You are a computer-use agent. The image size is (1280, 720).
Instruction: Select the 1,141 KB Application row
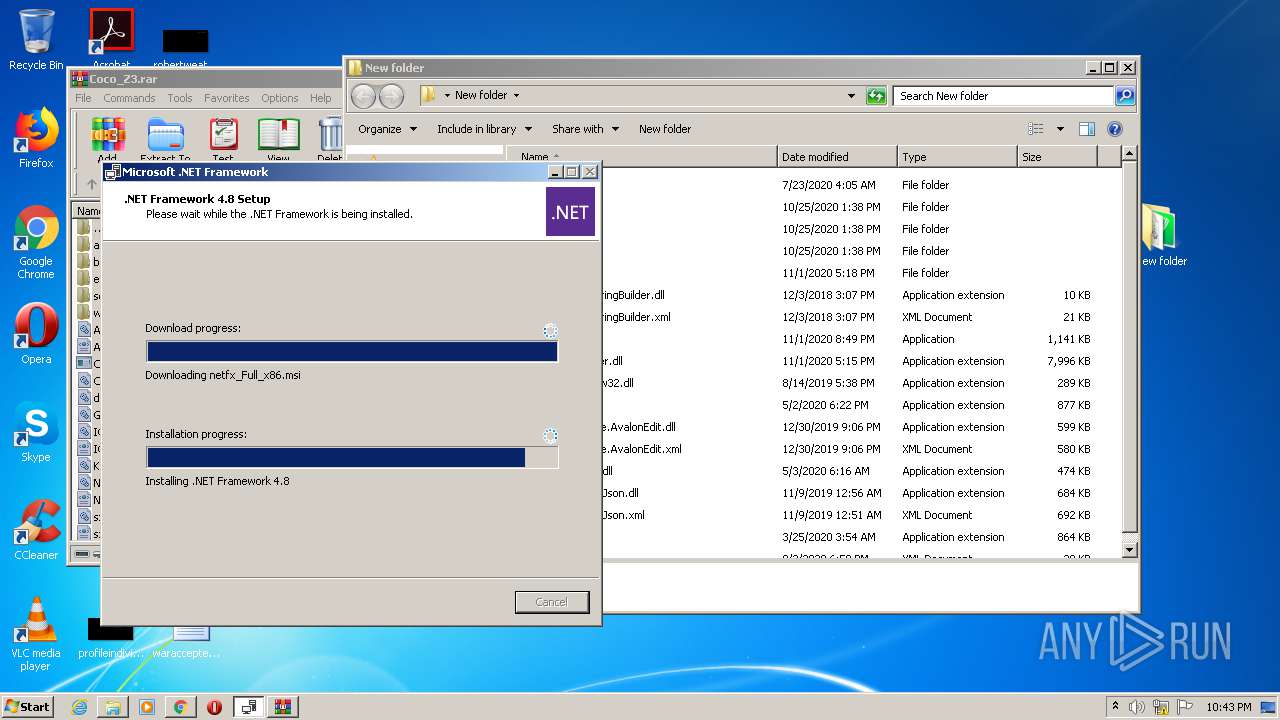point(860,339)
